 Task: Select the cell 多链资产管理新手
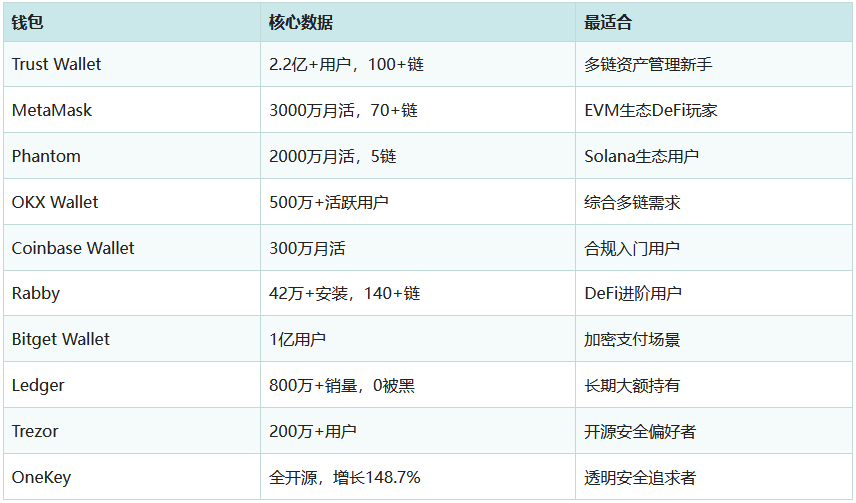(714, 64)
